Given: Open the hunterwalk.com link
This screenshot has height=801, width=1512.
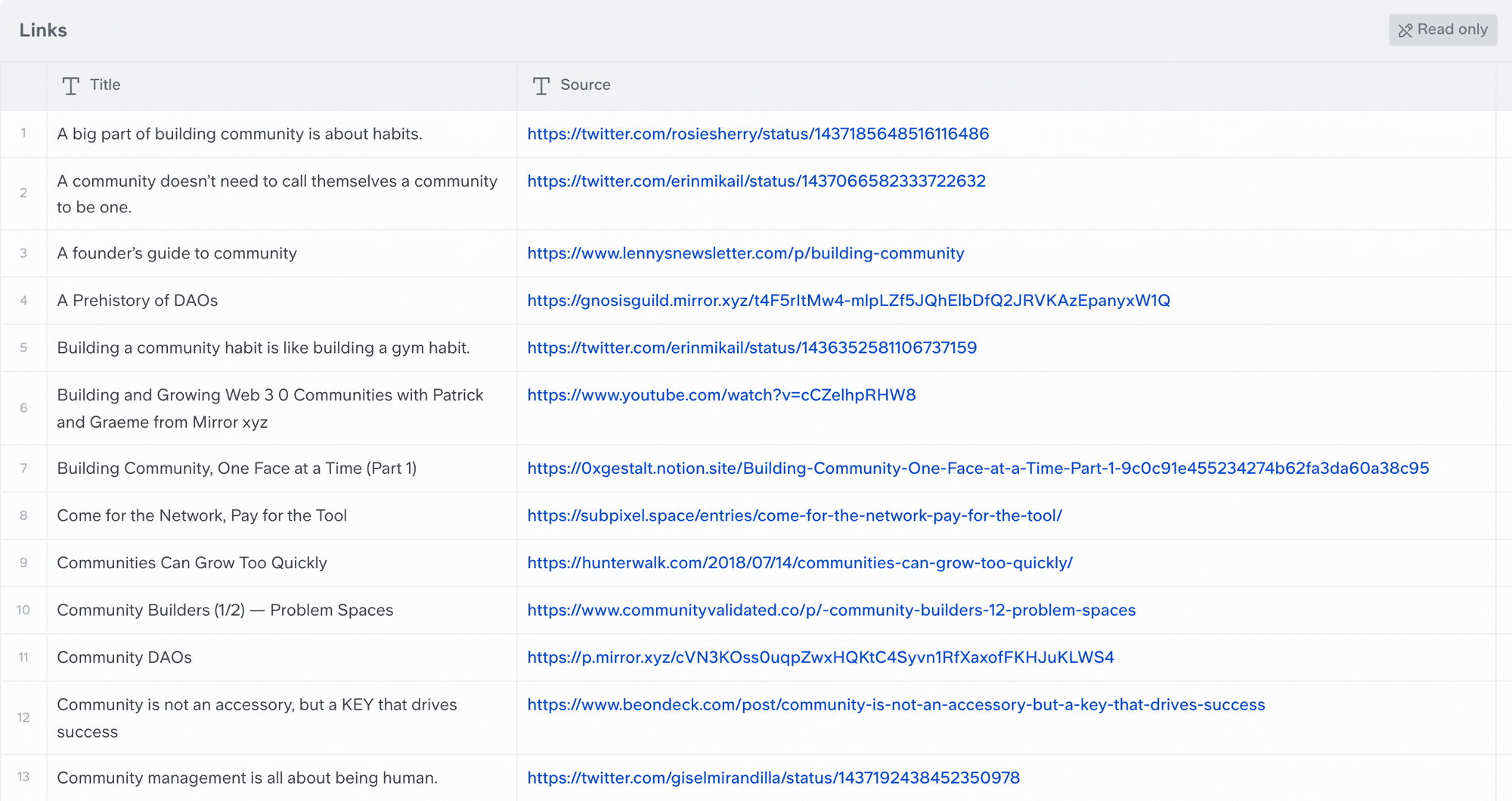Looking at the screenshot, I should pos(800,563).
